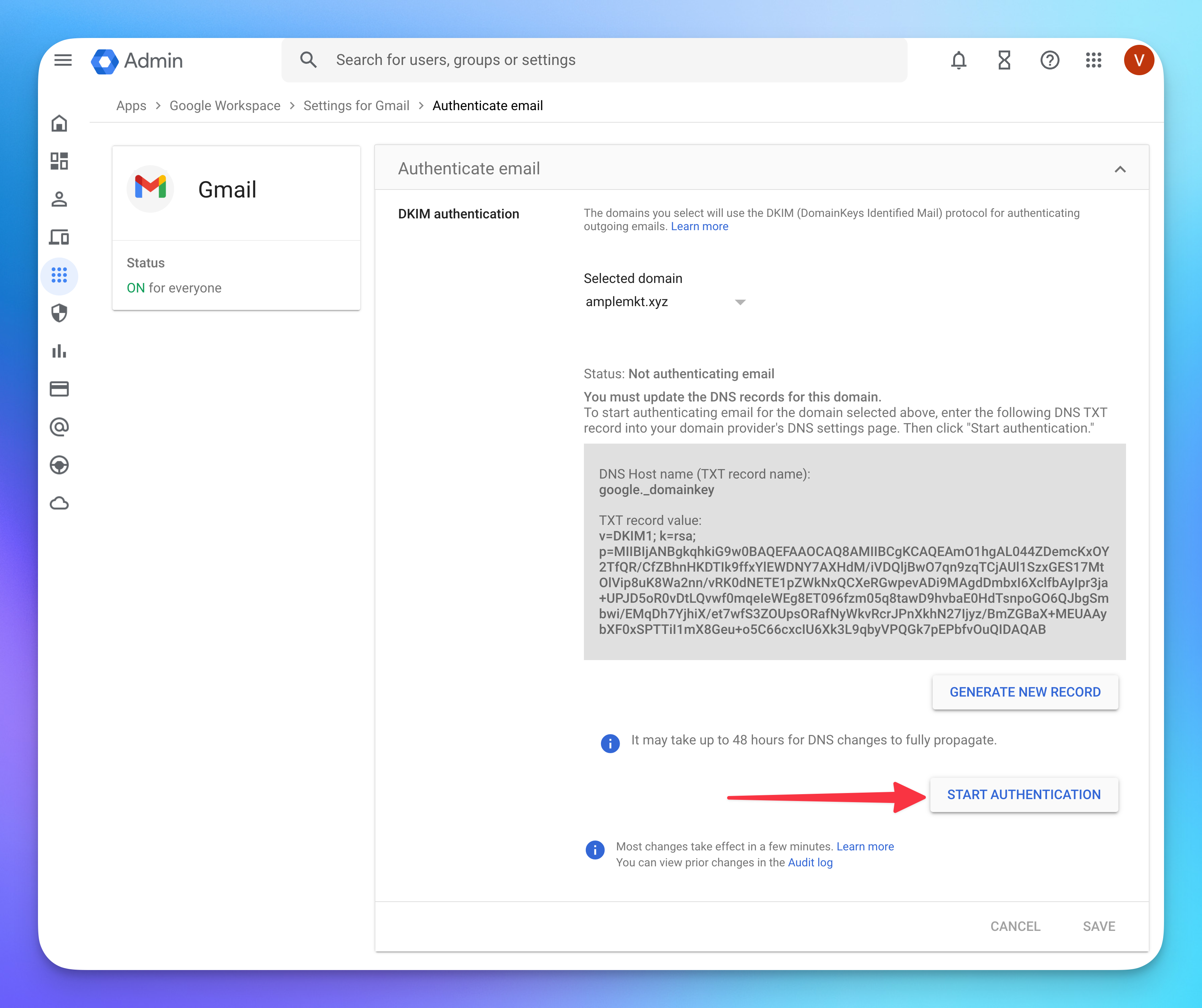This screenshot has height=1008, width=1202.
Task: Navigate to Settings for Gmail breadcrumb
Action: pos(356,106)
